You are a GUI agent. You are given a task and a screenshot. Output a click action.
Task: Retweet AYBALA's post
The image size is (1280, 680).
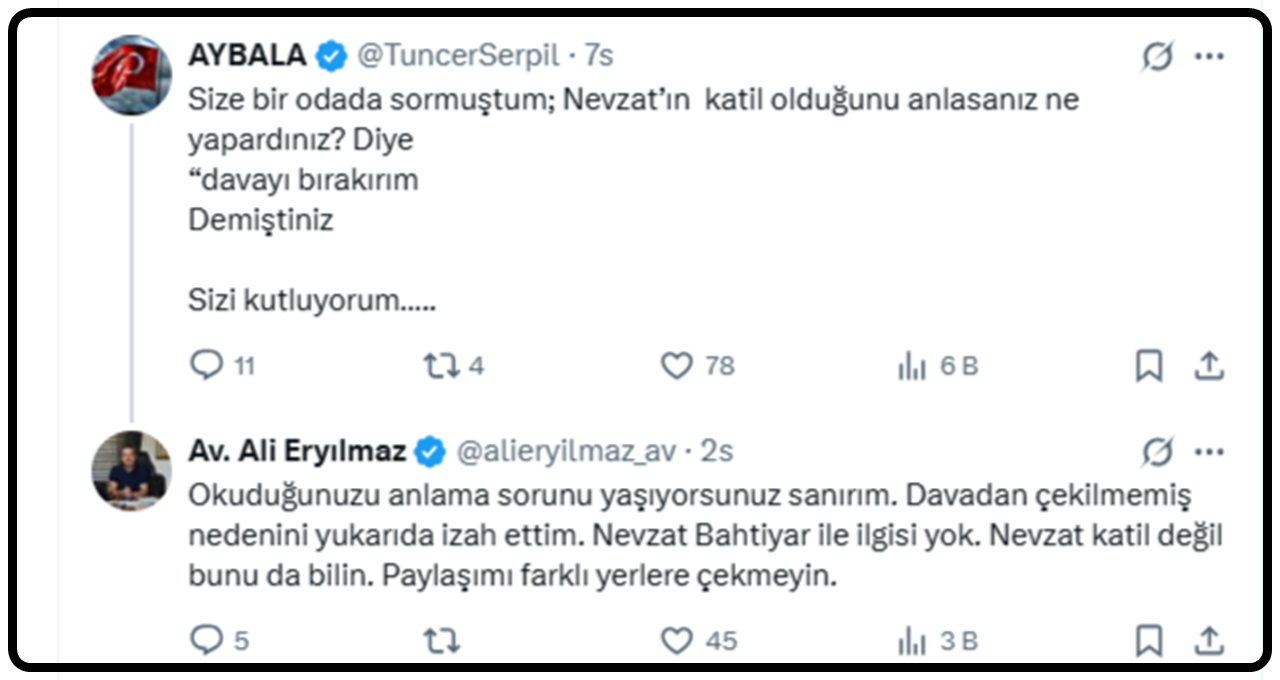440,367
